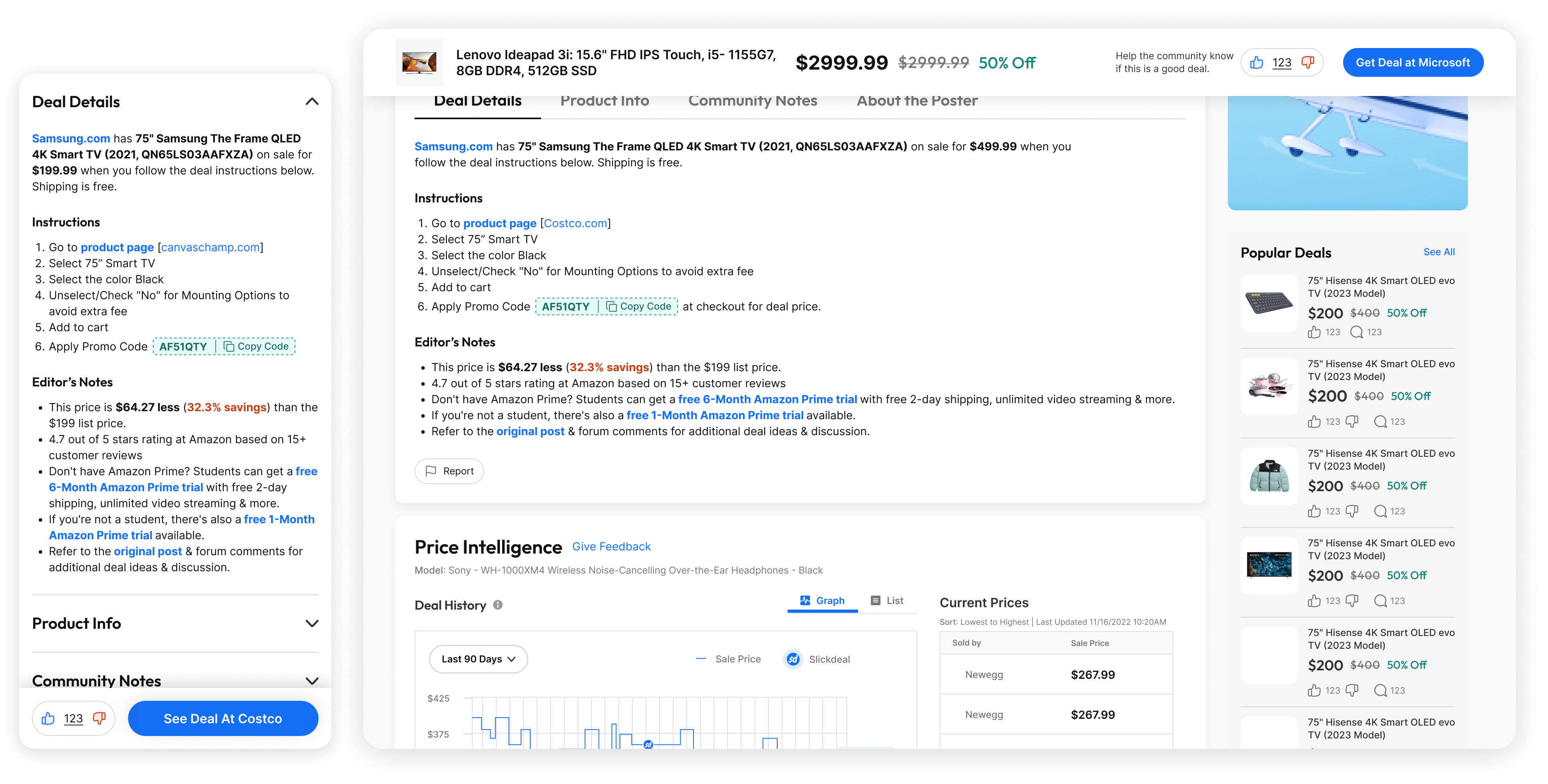Thumbs down the Sony TV popular deal
This screenshot has width=1548, height=784.
(1352, 601)
